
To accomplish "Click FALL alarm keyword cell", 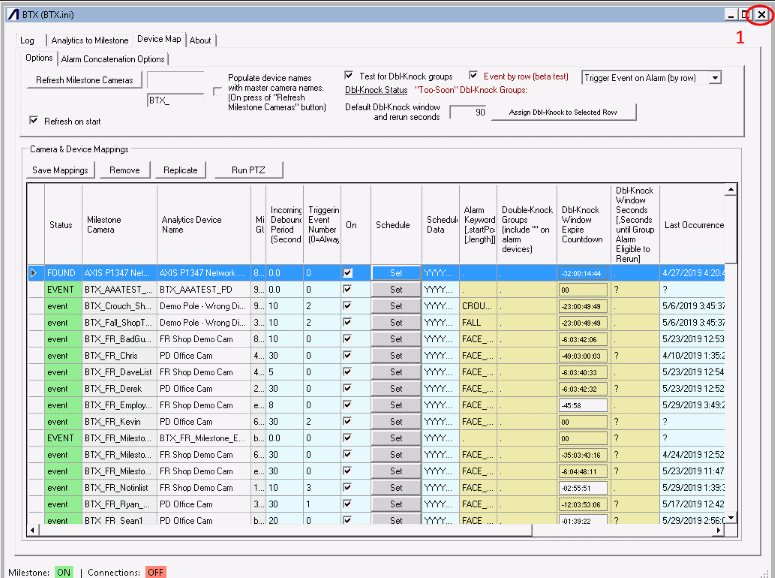I will click(x=478, y=323).
